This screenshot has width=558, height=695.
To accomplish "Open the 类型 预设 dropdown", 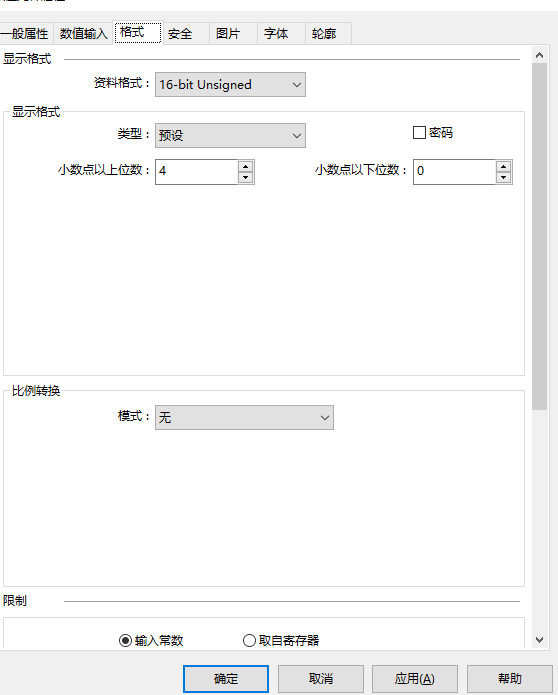I will pyautogui.click(x=230, y=135).
